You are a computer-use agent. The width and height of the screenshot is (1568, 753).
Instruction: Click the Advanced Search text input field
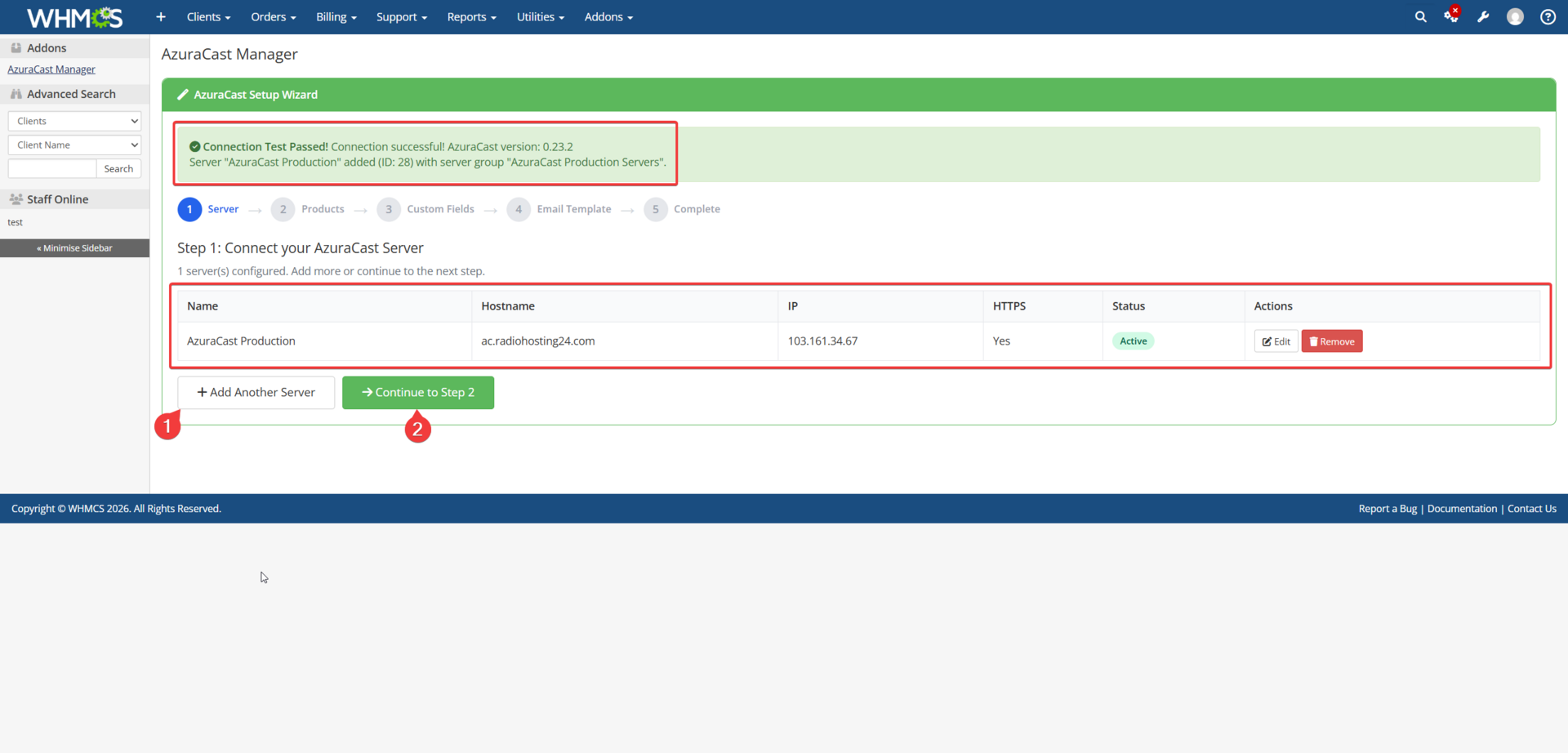pos(51,168)
